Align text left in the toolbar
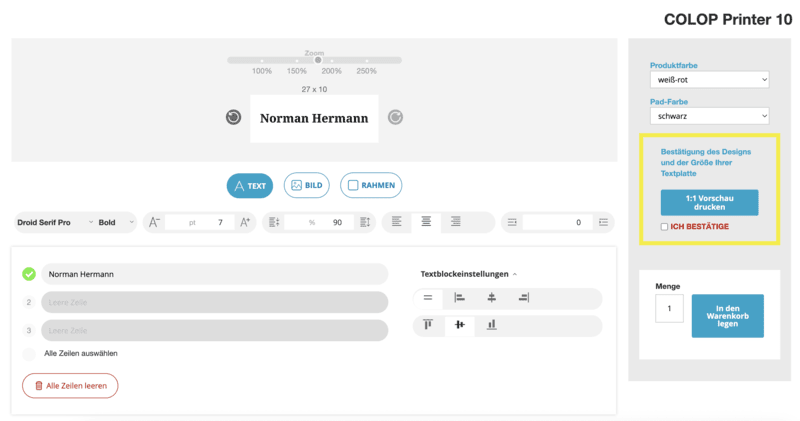This screenshot has height=421, width=800. point(397,222)
